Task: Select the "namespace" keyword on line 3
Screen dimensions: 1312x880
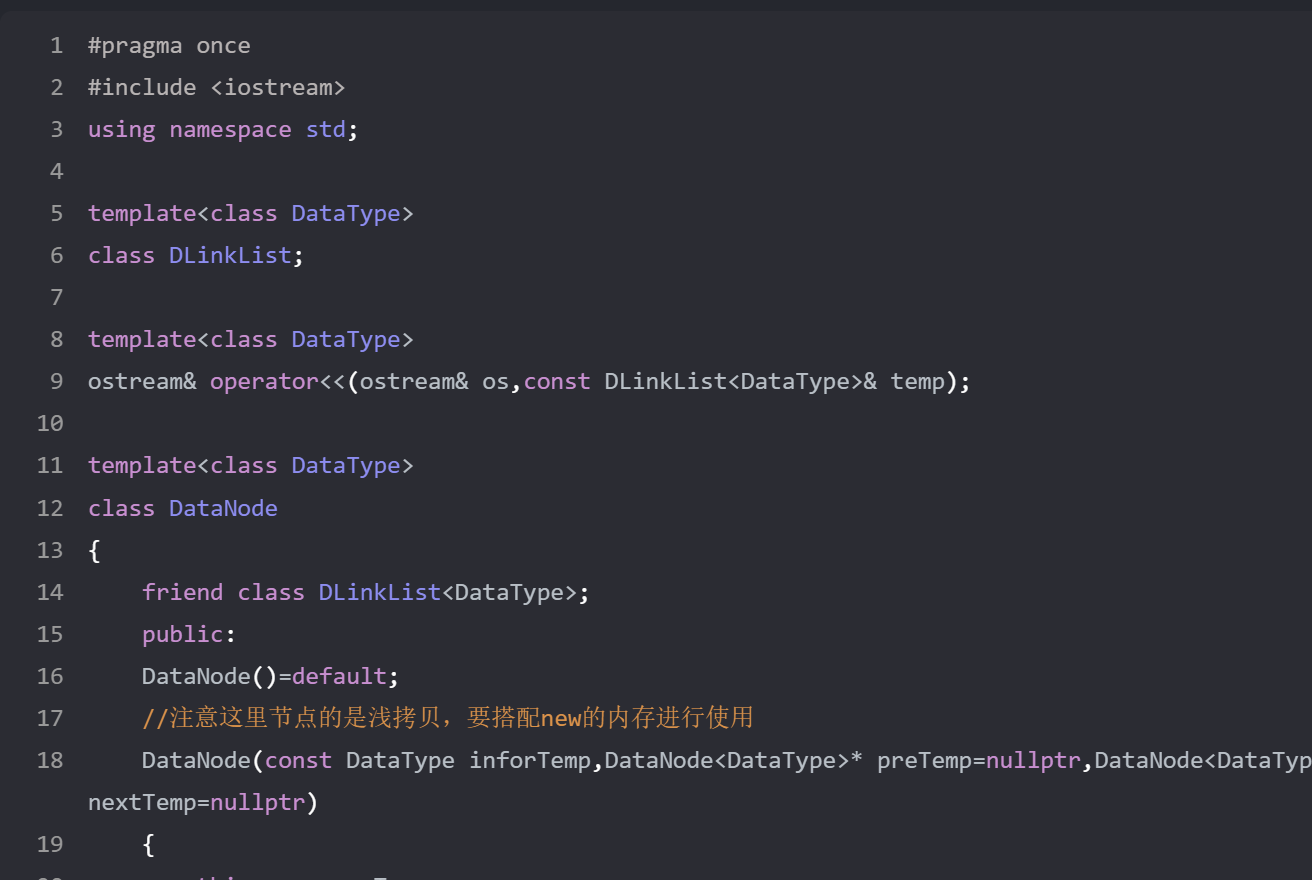Action: pyautogui.click(x=230, y=130)
